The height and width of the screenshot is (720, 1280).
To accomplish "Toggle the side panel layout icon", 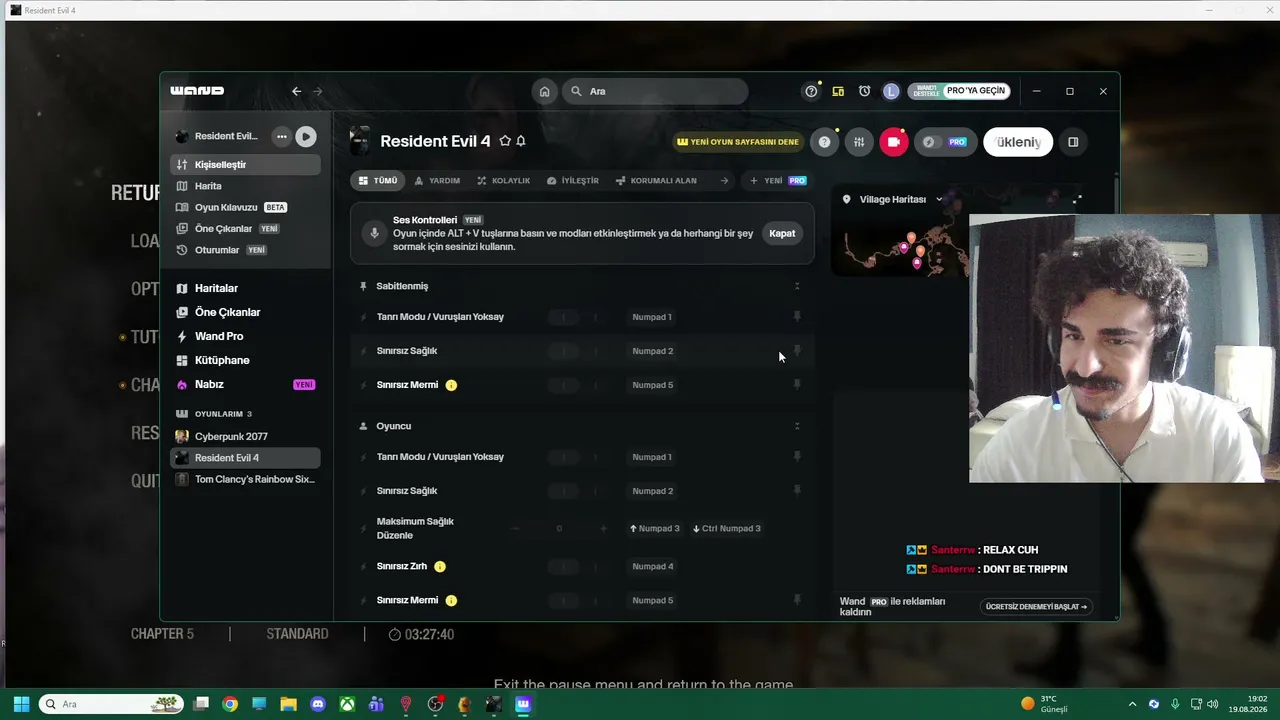I will tap(1073, 142).
